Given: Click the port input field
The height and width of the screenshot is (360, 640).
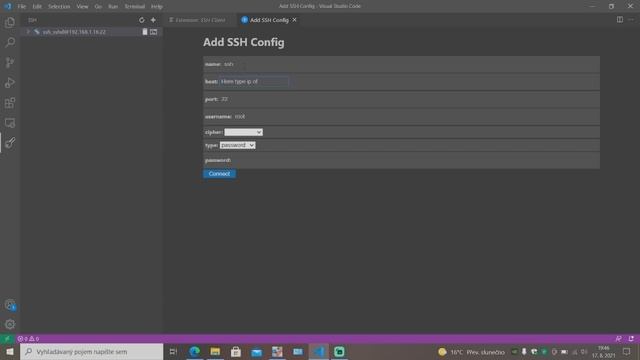Looking at the screenshot, I should click(254, 99).
